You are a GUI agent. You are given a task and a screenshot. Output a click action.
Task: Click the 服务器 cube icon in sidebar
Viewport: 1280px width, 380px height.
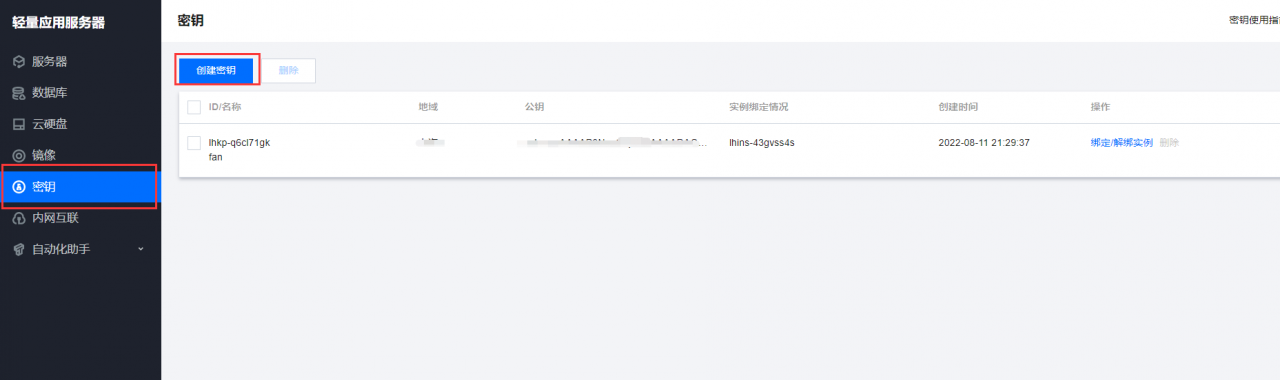(x=18, y=62)
